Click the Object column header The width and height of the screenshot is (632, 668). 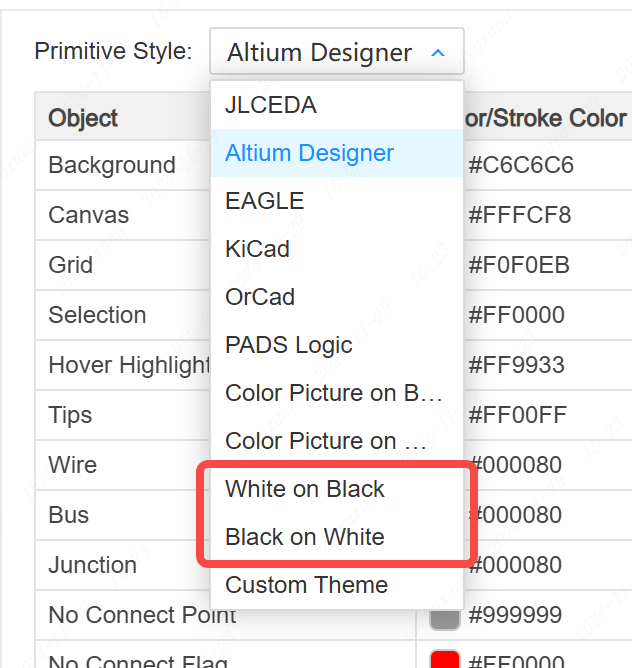[83, 118]
